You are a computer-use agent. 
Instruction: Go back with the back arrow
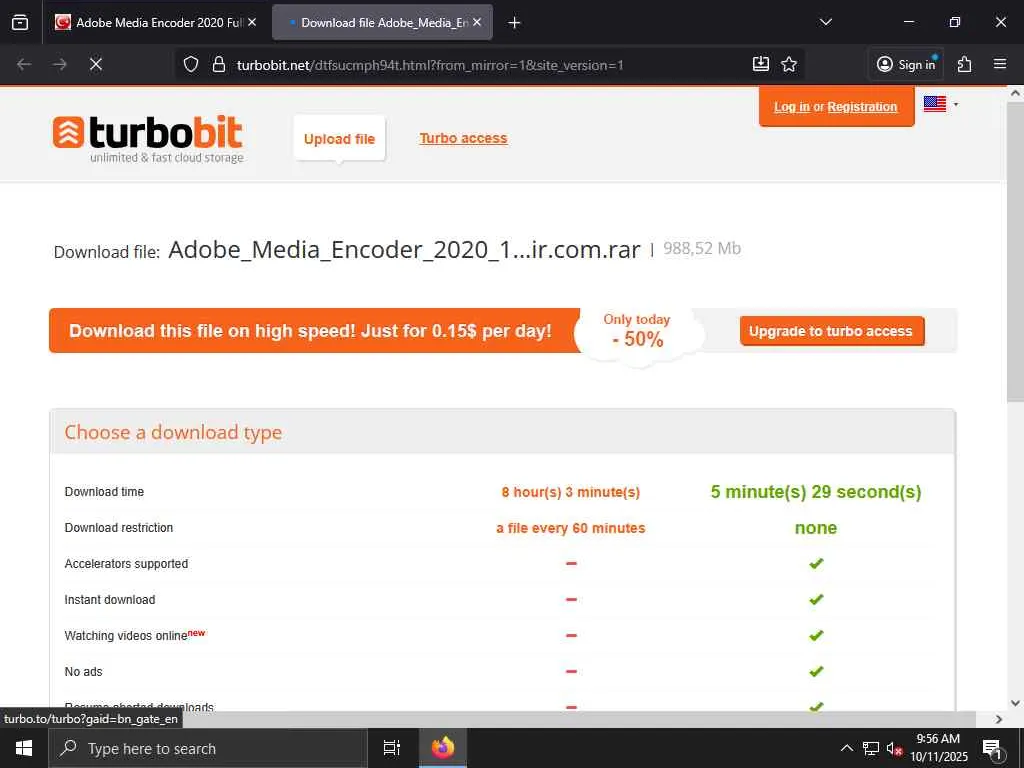coord(24,65)
